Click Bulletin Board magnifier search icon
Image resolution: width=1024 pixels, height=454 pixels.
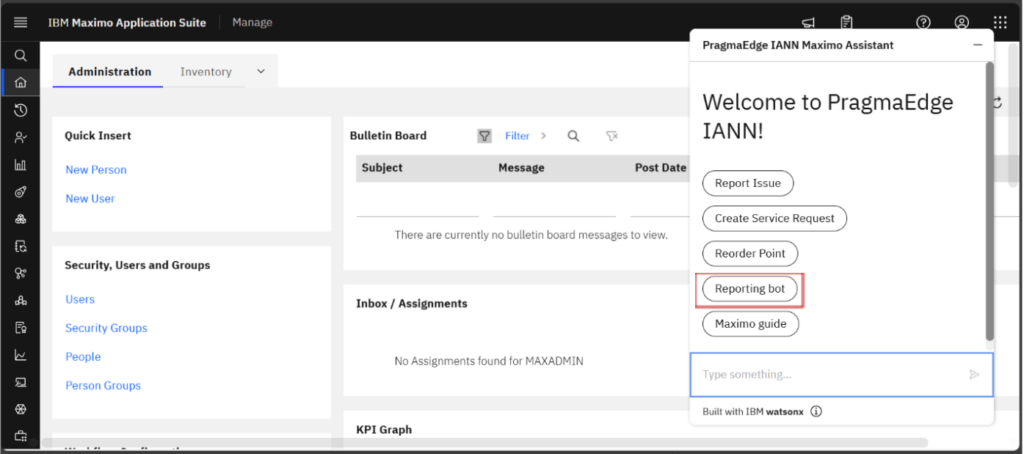[573, 136]
